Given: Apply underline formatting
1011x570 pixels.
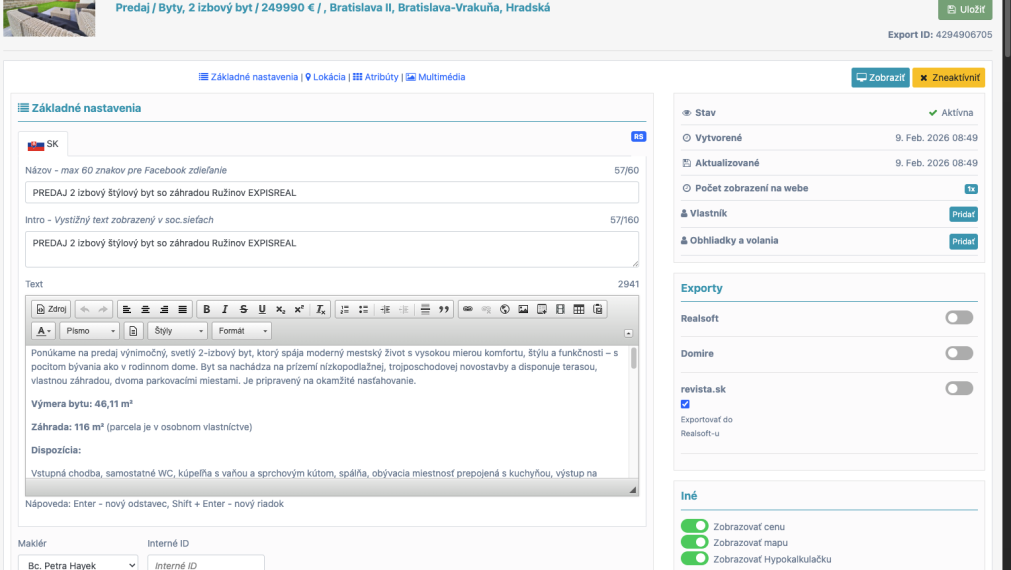Looking at the screenshot, I should tap(262, 310).
